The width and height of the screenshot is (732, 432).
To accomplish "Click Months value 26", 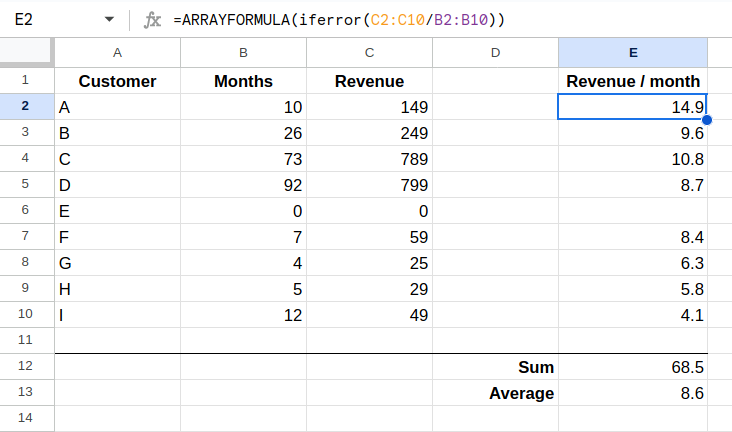I will (244, 133).
